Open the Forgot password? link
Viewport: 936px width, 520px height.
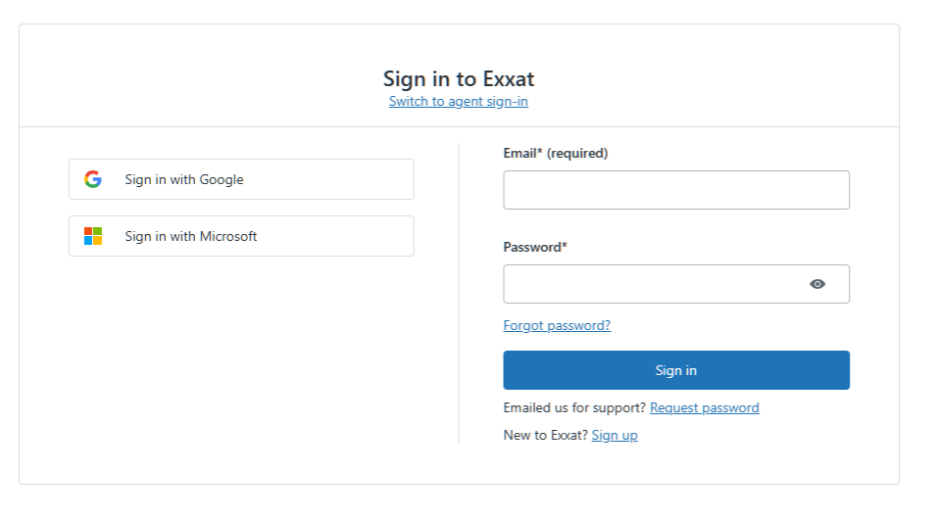click(556, 326)
